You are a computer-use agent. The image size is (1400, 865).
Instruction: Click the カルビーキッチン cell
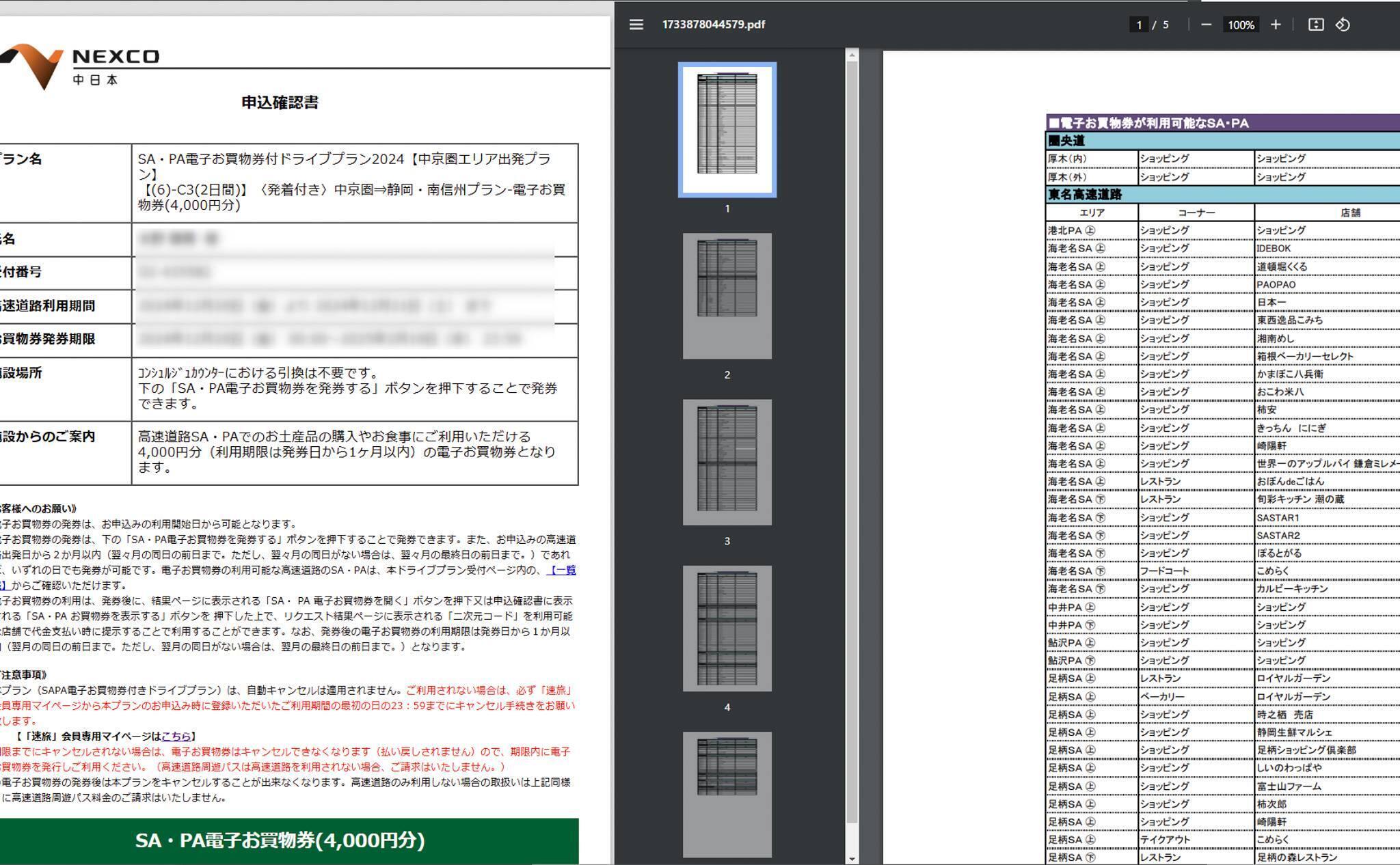(x=1328, y=588)
